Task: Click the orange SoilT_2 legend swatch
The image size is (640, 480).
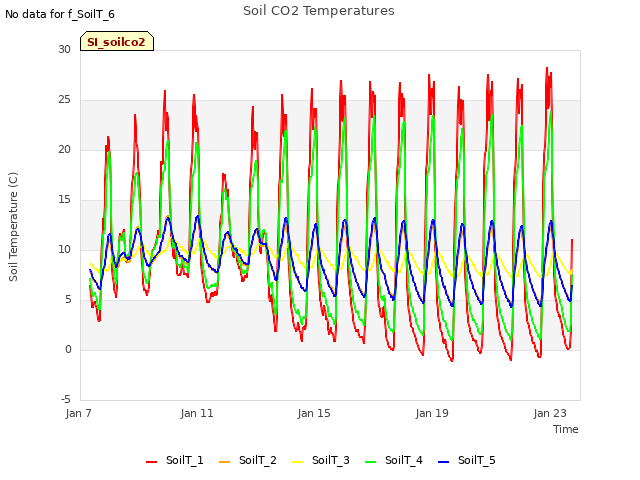Action: tap(224, 462)
